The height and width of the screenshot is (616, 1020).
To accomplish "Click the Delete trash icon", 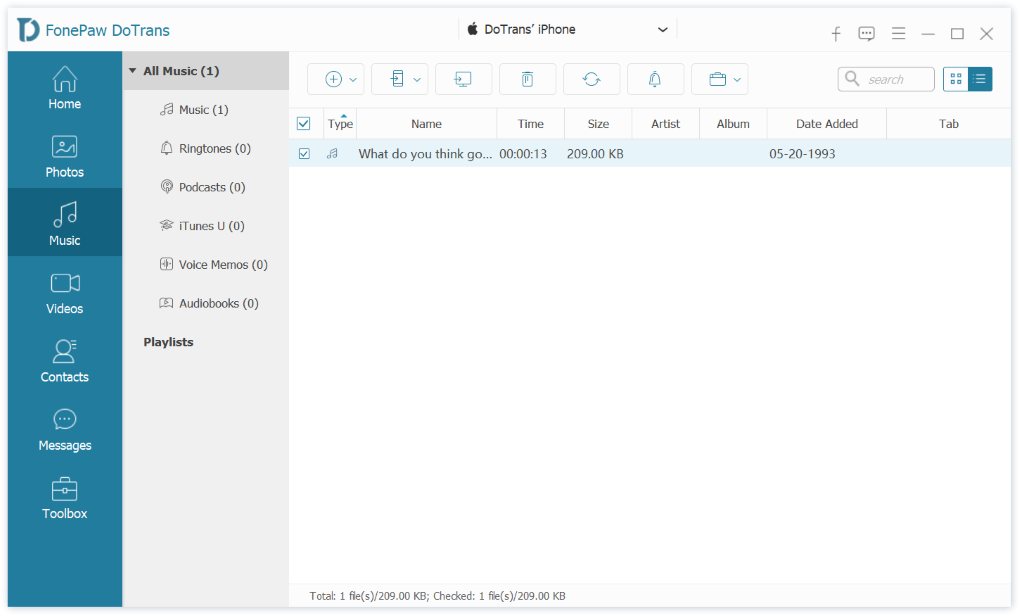I will click(527, 80).
